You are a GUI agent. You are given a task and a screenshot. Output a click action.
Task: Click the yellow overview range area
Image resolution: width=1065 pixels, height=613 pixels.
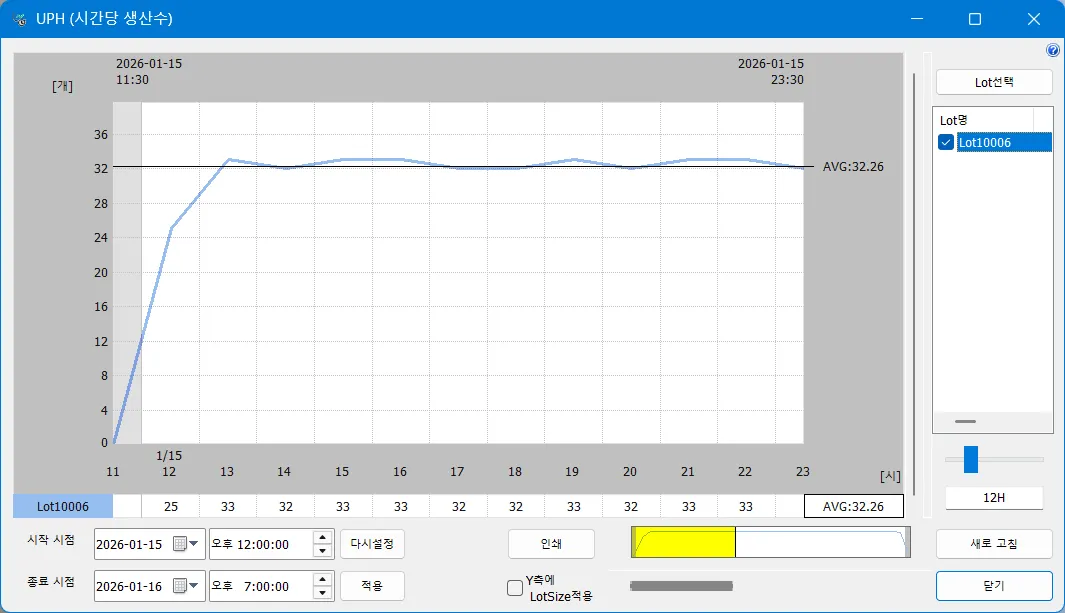[684, 543]
